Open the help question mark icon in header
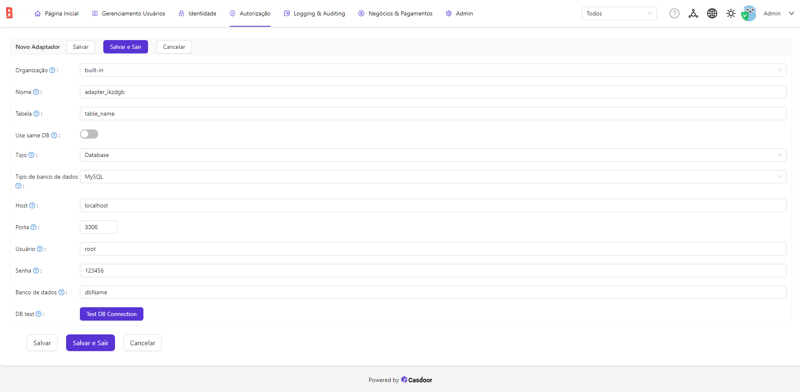 pyautogui.click(x=674, y=14)
